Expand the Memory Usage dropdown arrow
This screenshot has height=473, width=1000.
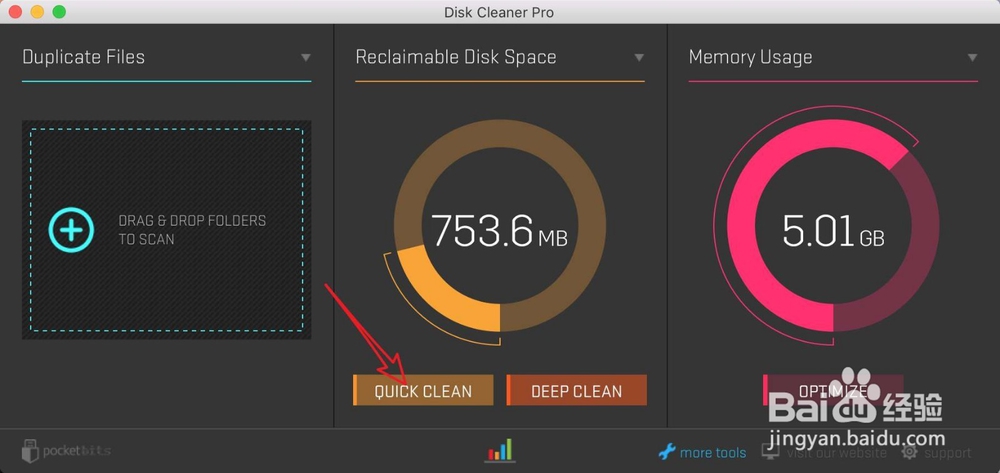(x=972, y=58)
